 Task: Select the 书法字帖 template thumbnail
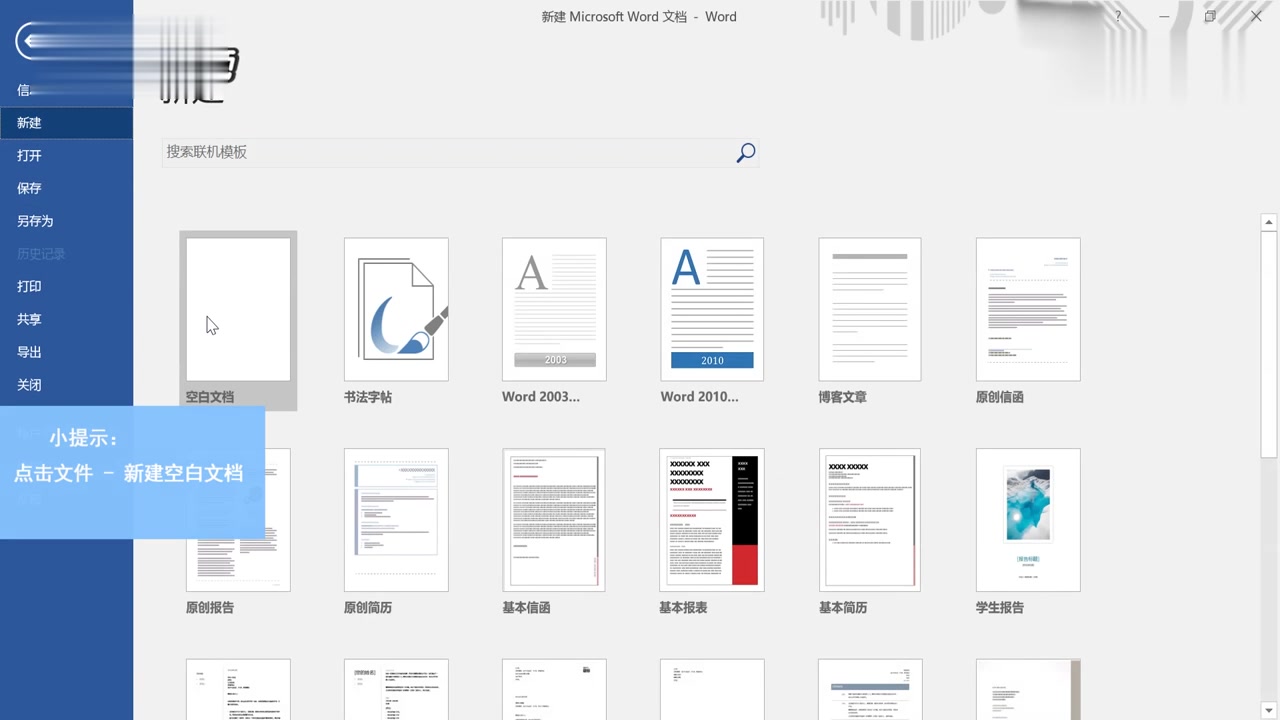[x=396, y=309]
